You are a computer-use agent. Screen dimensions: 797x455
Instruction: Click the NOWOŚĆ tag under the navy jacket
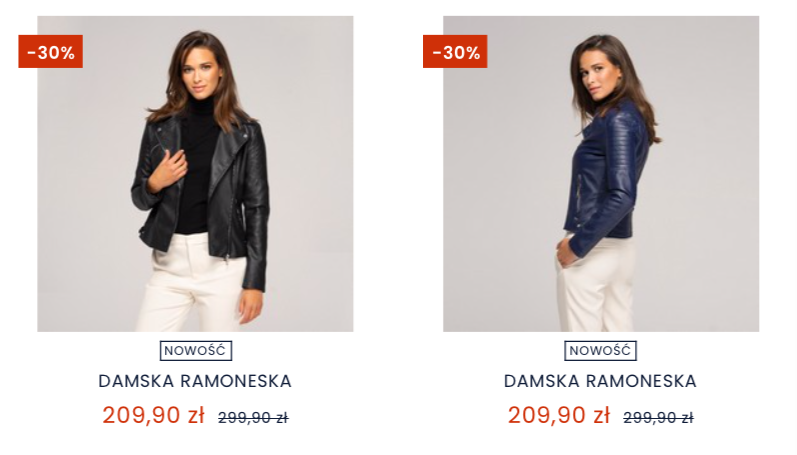(600, 351)
